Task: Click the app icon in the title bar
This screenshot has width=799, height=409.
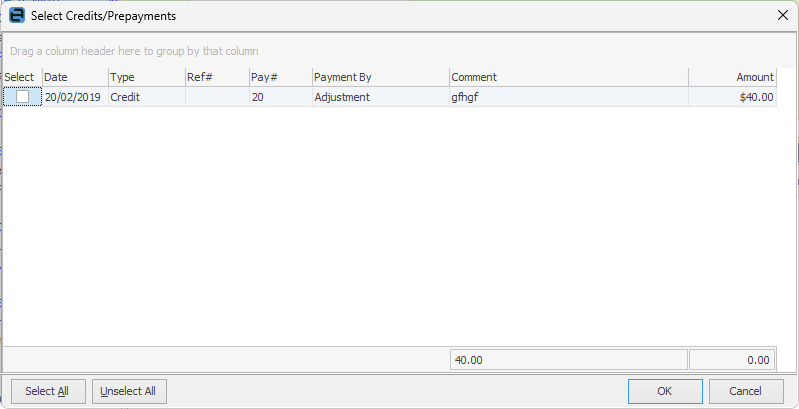Action: (x=17, y=15)
